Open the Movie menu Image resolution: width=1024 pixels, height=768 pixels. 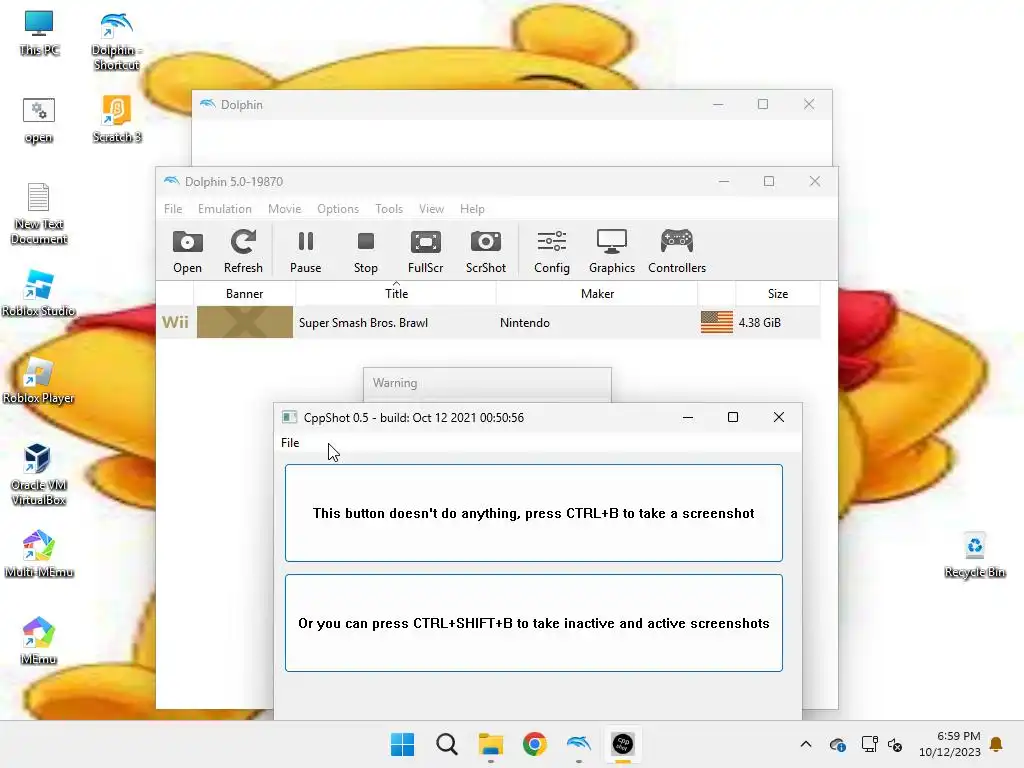pyautogui.click(x=285, y=209)
